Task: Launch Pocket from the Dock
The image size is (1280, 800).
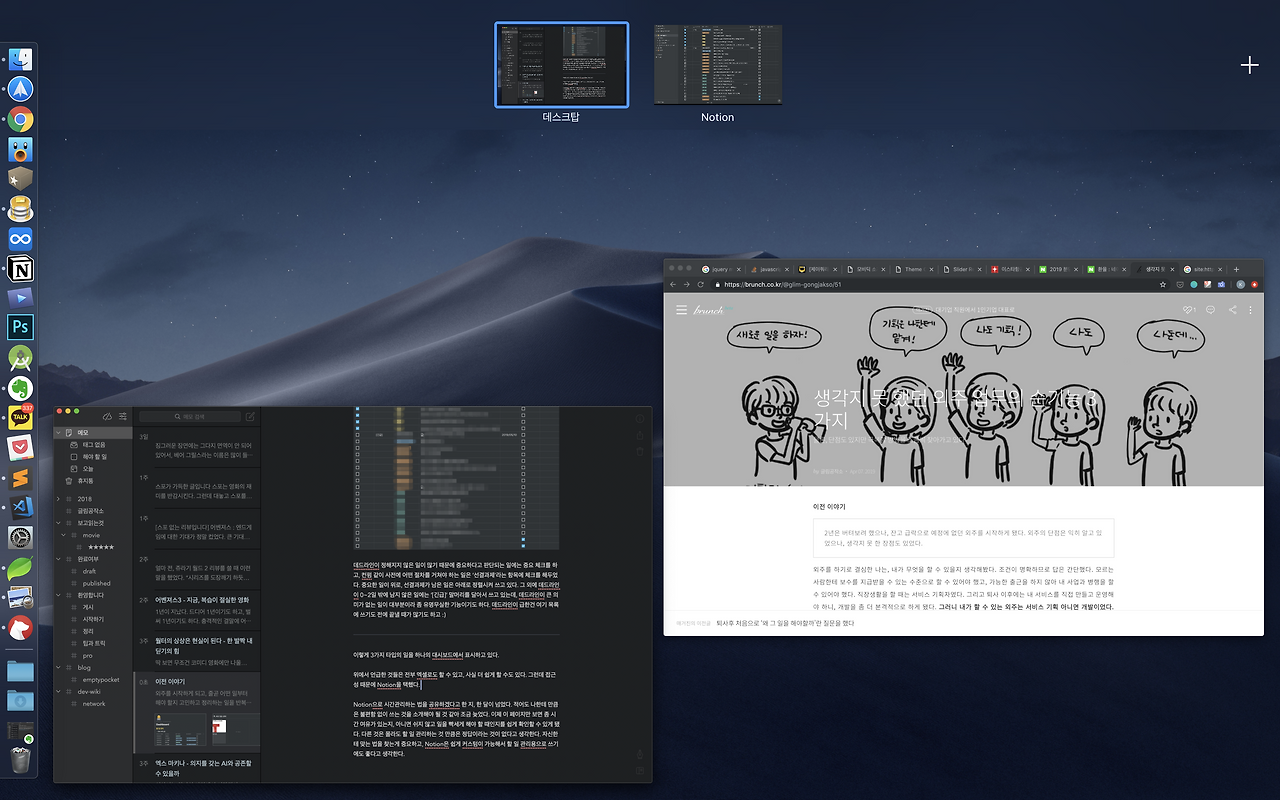Action: pyautogui.click(x=20, y=447)
